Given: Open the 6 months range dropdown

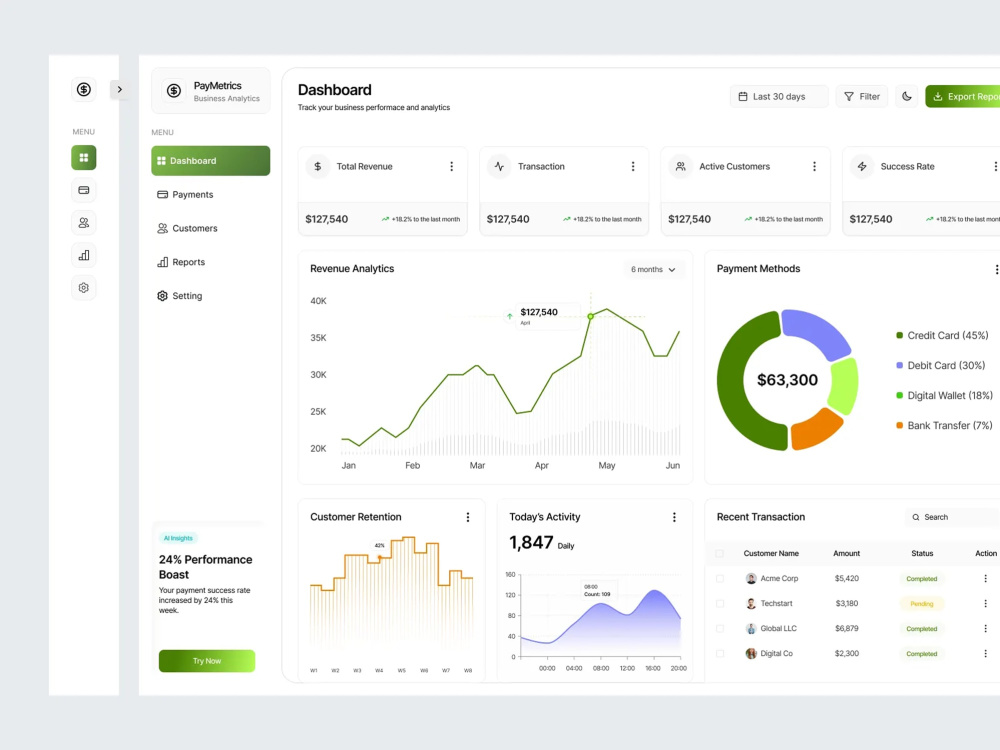Looking at the screenshot, I should click(653, 270).
